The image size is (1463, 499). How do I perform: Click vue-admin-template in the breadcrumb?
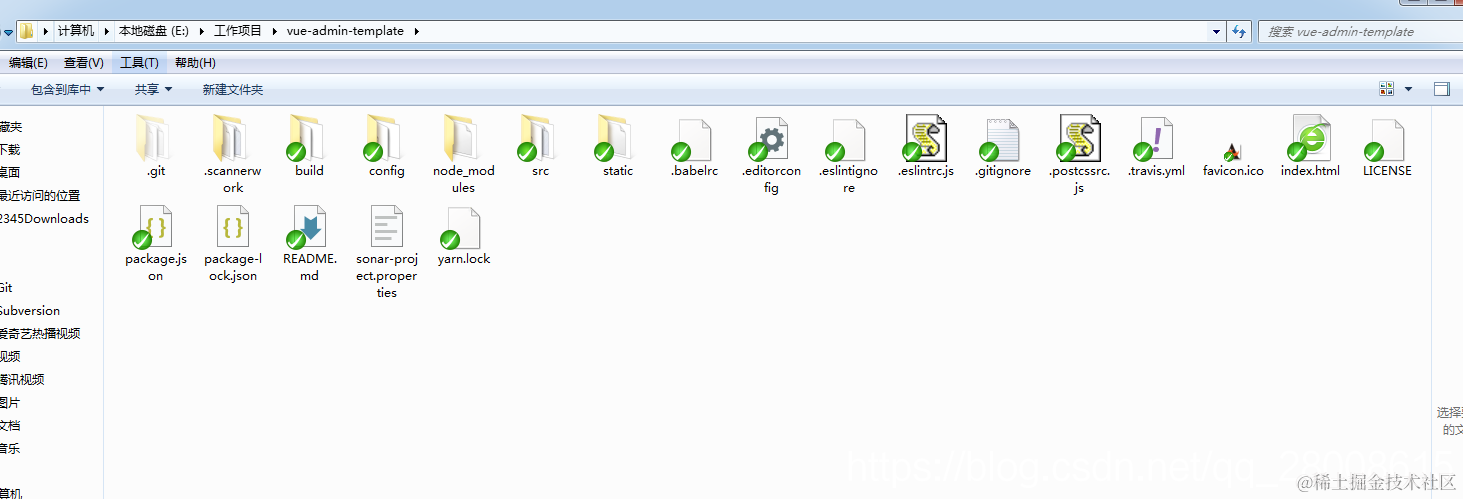pos(345,31)
